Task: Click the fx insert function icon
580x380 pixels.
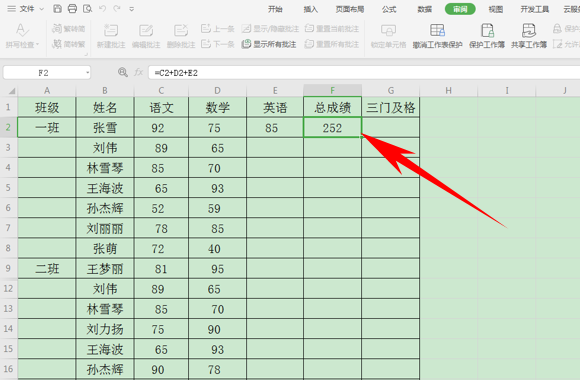Action: click(x=139, y=72)
